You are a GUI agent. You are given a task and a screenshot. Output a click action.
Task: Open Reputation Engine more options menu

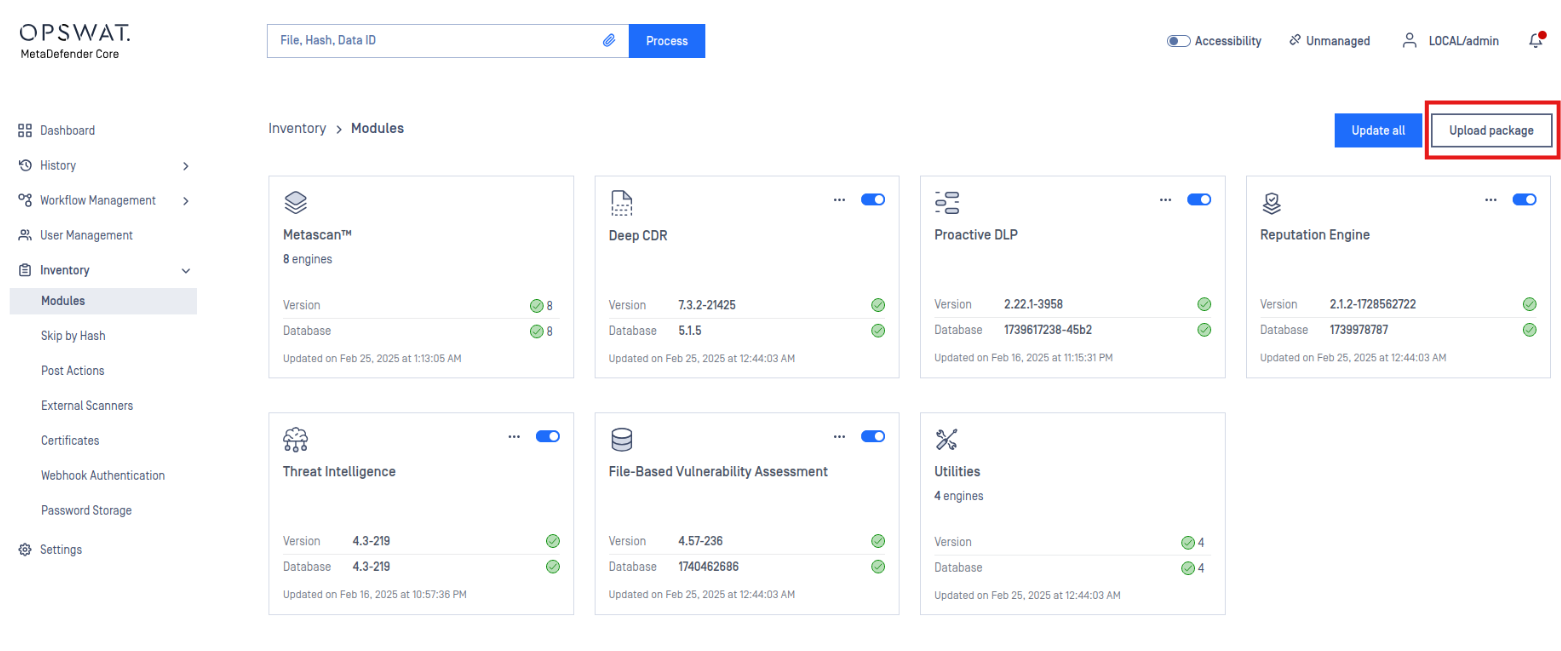[x=1491, y=200]
